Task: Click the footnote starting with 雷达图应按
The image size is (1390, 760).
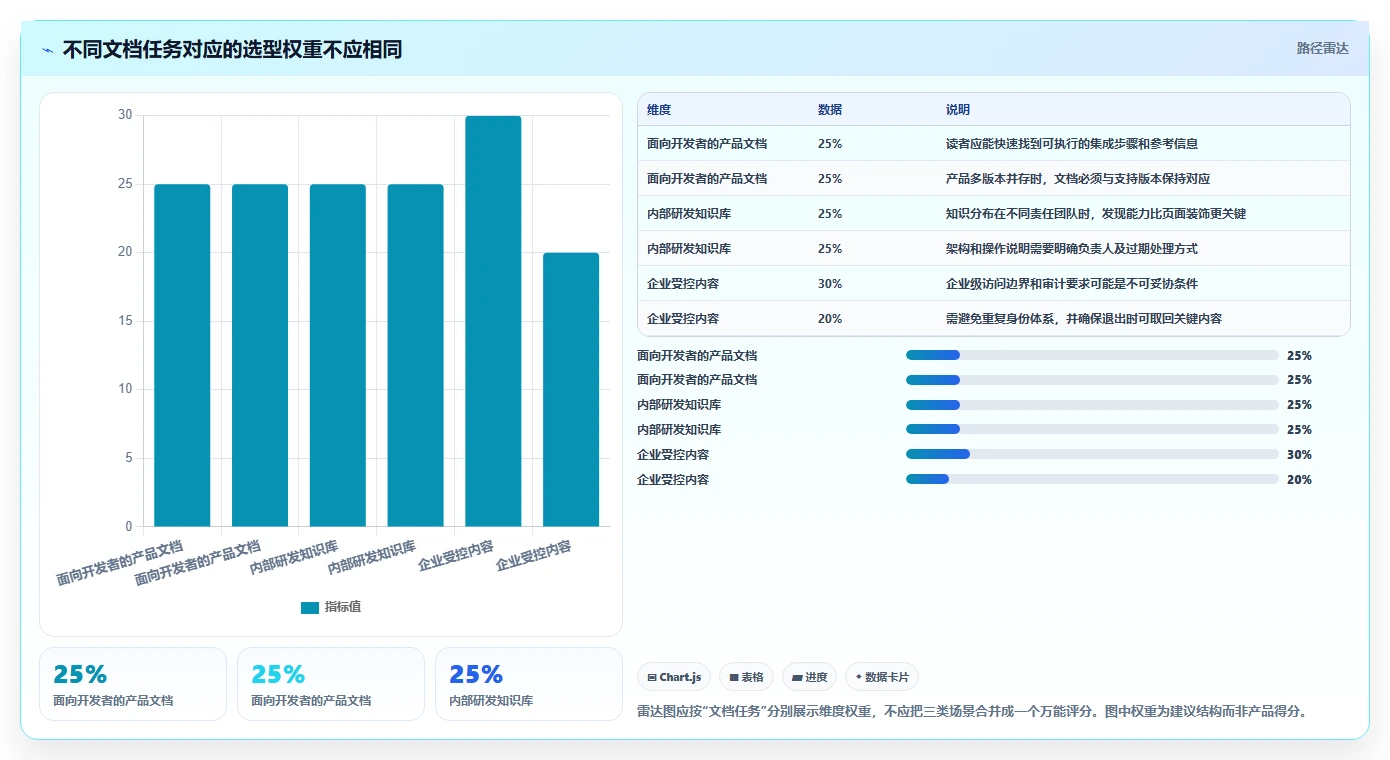Action: (x=972, y=711)
